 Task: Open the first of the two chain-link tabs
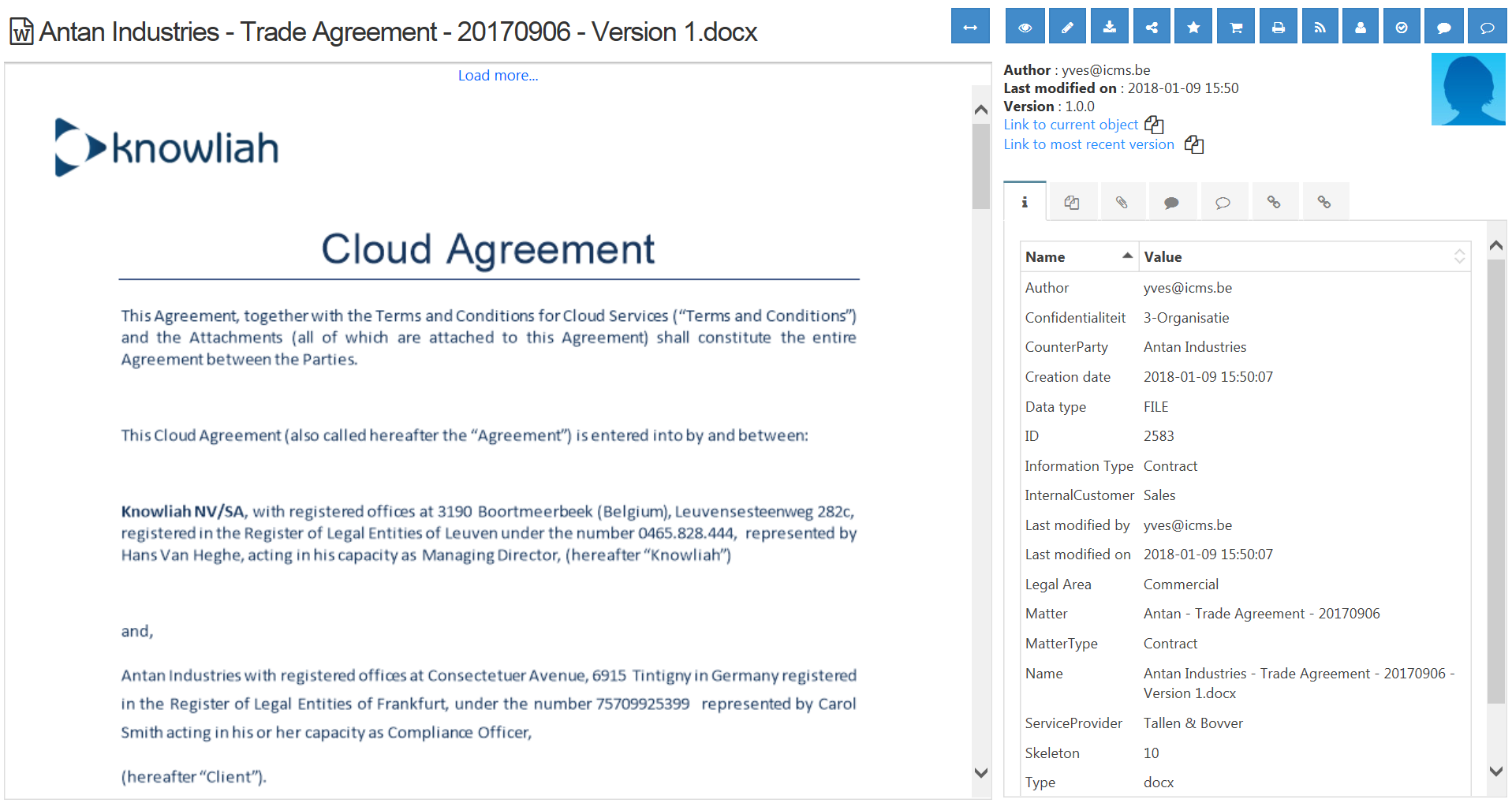click(1274, 203)
